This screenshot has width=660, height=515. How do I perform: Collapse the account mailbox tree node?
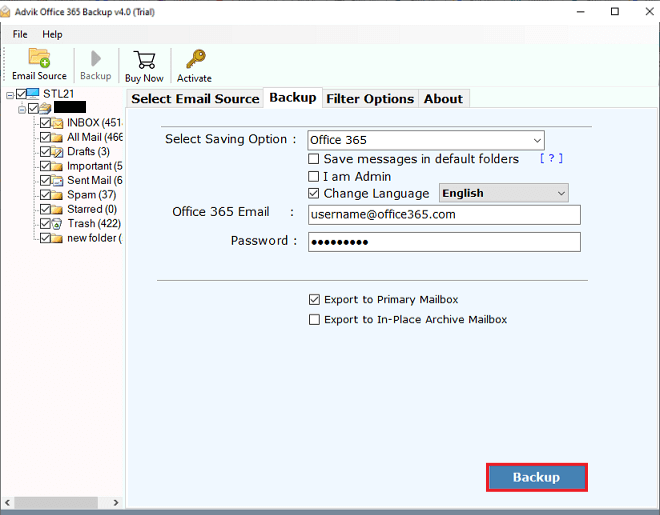(22, 110)
